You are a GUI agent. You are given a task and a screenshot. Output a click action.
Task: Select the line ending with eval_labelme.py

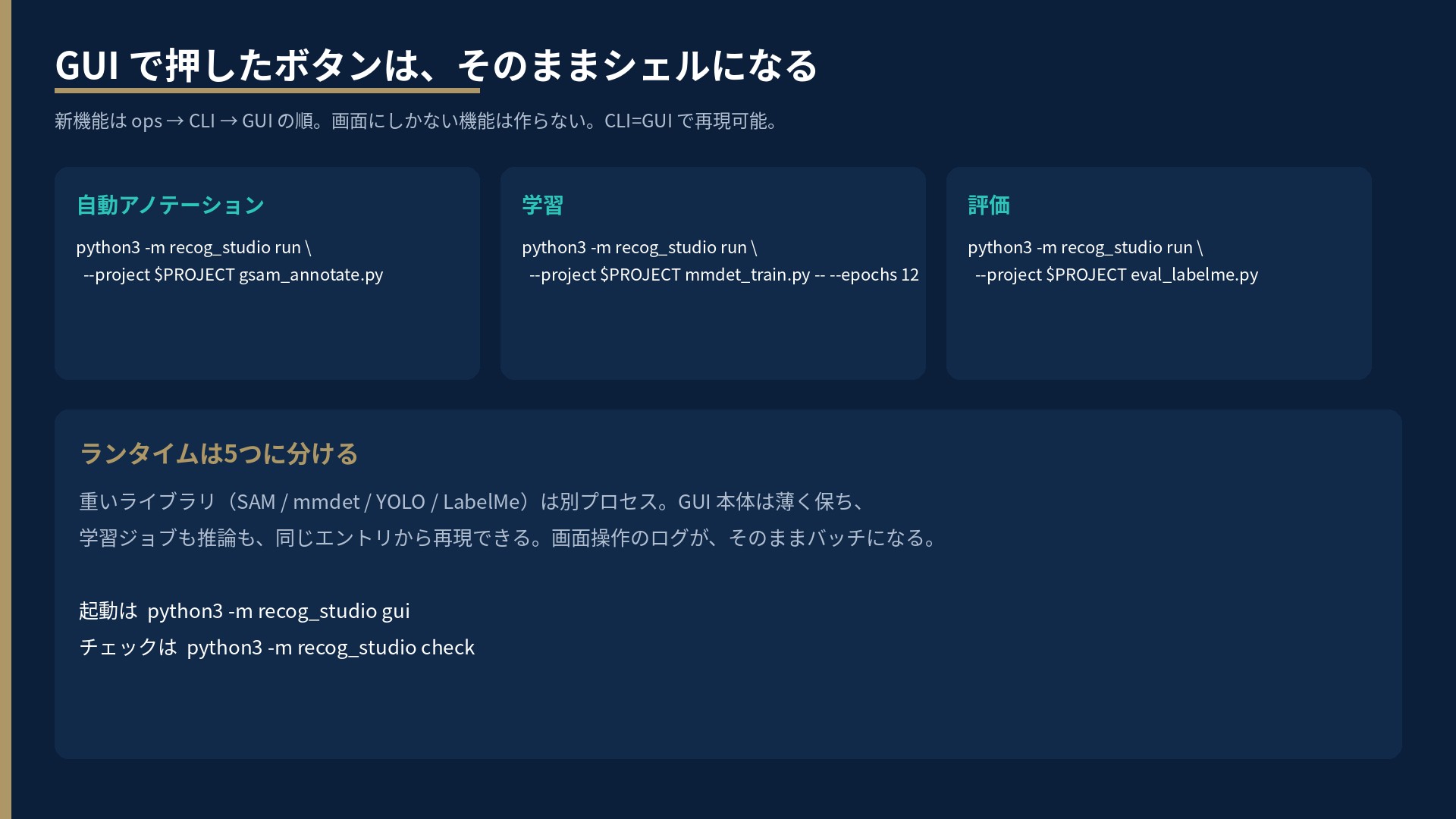point(1116,275)
